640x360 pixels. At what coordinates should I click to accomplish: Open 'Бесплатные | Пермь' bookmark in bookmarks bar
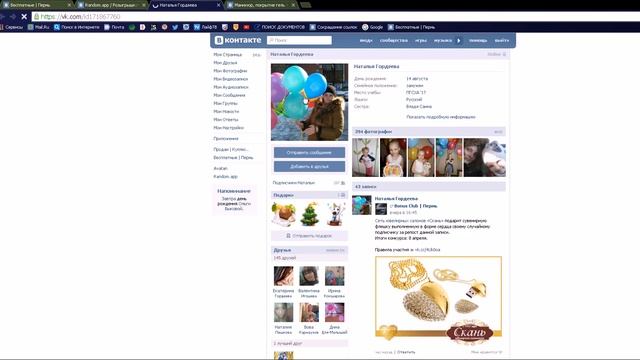(411, 27)
